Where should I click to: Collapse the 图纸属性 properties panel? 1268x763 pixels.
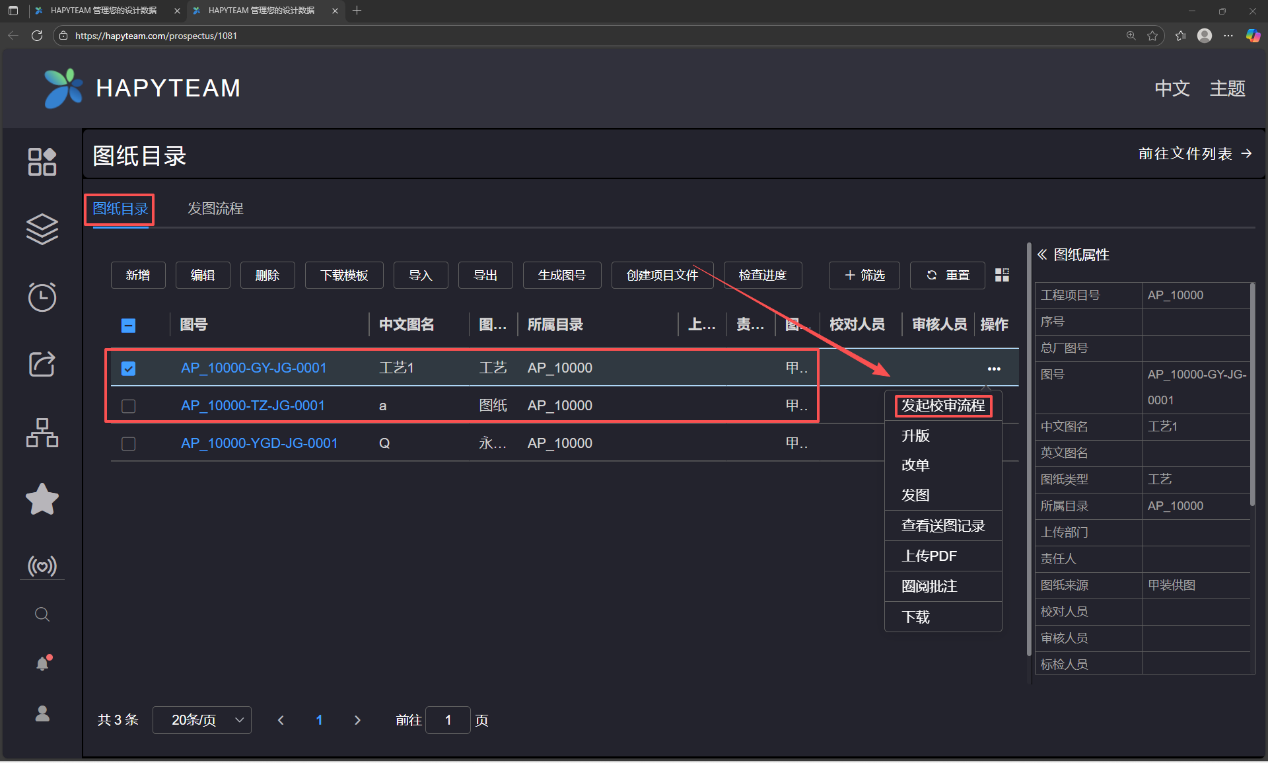pos(1041,255)
